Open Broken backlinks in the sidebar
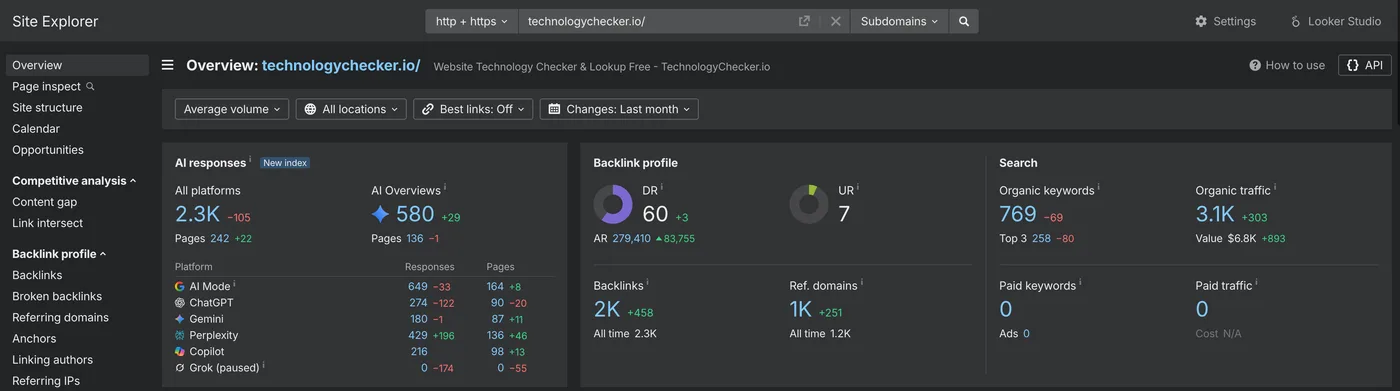The height and width of the screenshot is (391, 1400). pos(57,296)
